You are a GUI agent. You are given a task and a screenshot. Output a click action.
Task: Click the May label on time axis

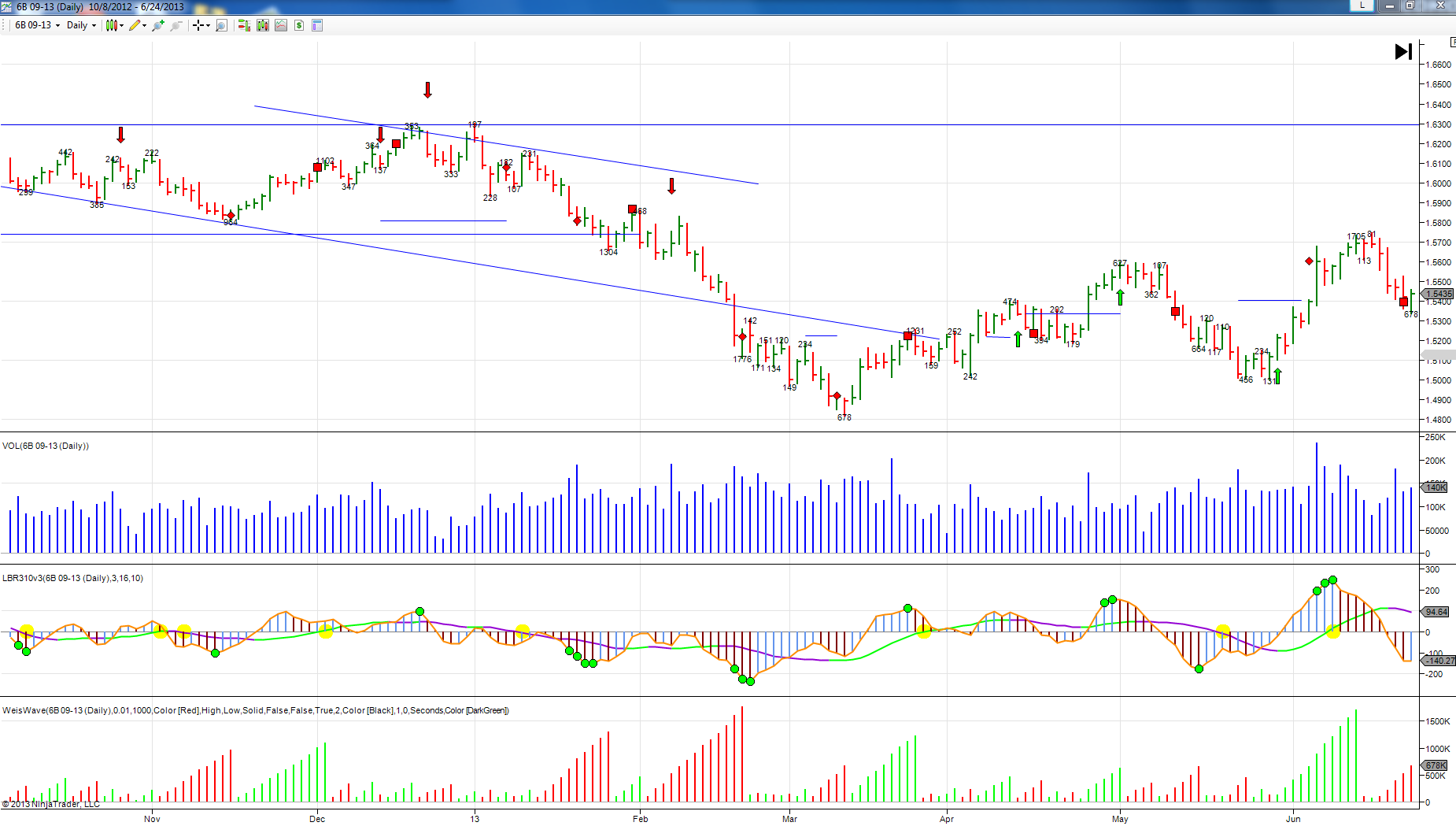tap(1120, 819)
